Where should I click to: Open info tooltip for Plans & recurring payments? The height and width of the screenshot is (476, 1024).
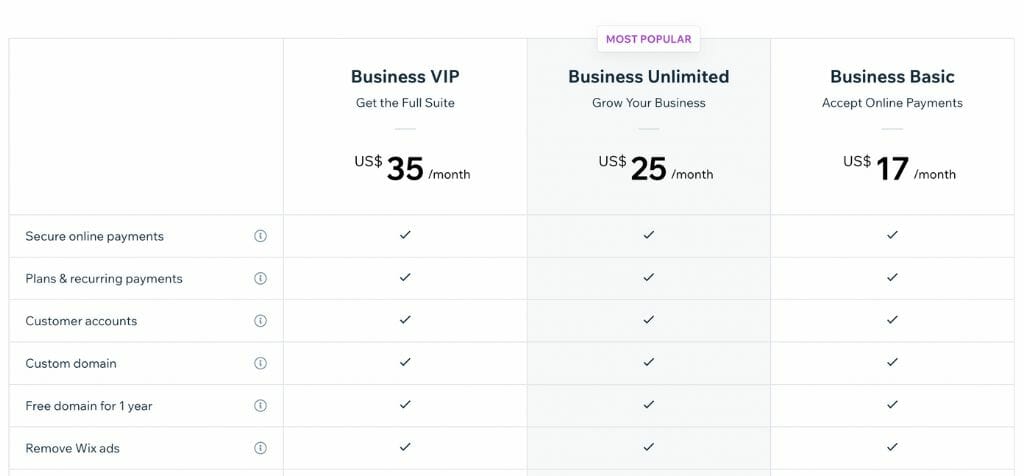click(260, 279)
